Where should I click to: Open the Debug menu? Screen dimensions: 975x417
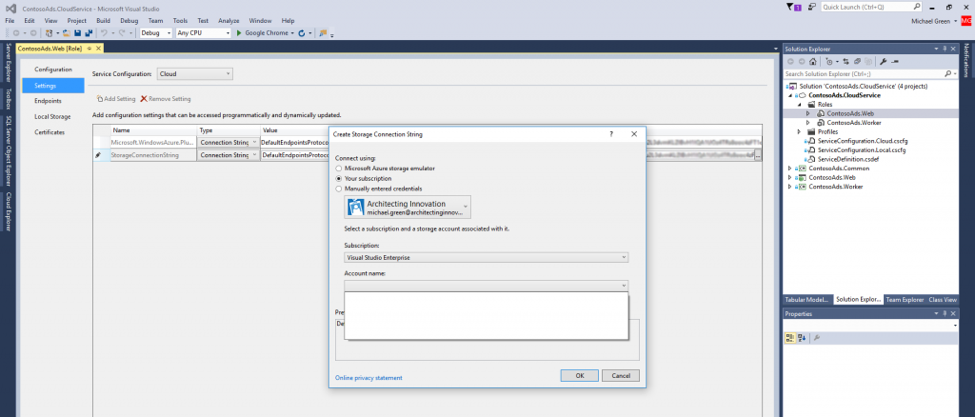click(x=129, y=21)
